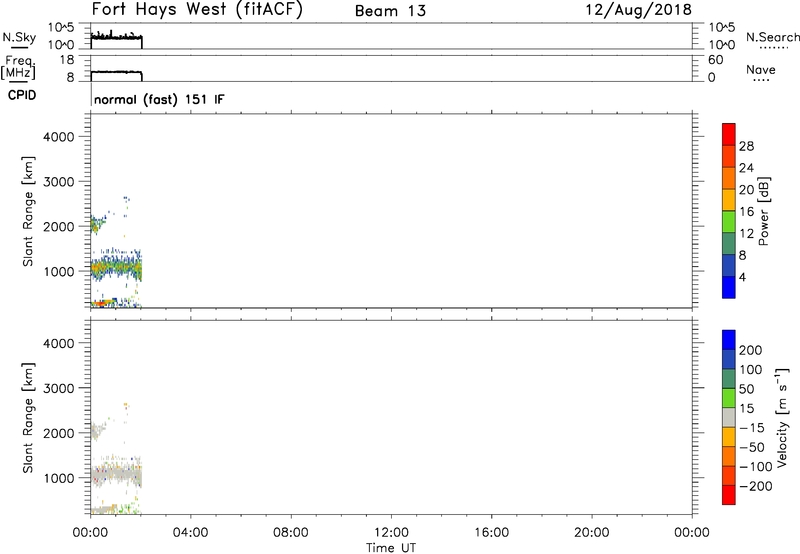This screenshot has height=554, width=800.
Task: Click the 'N.Sky' legend label
Action: coord(19,37)
